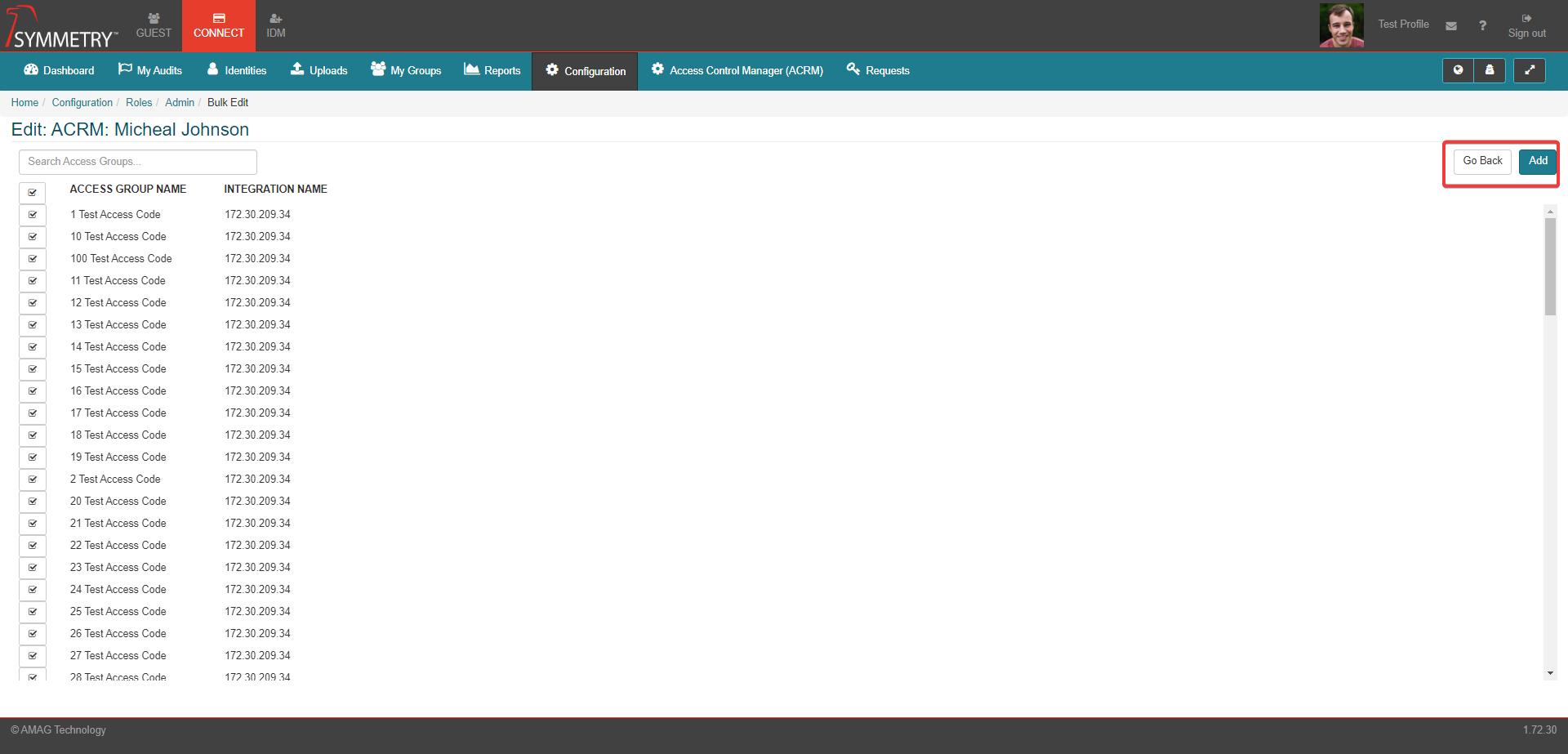The width and height of the screenshot is (1568, 754).
Task: Go to Admin breadcrumb
Action: point(180,102)
